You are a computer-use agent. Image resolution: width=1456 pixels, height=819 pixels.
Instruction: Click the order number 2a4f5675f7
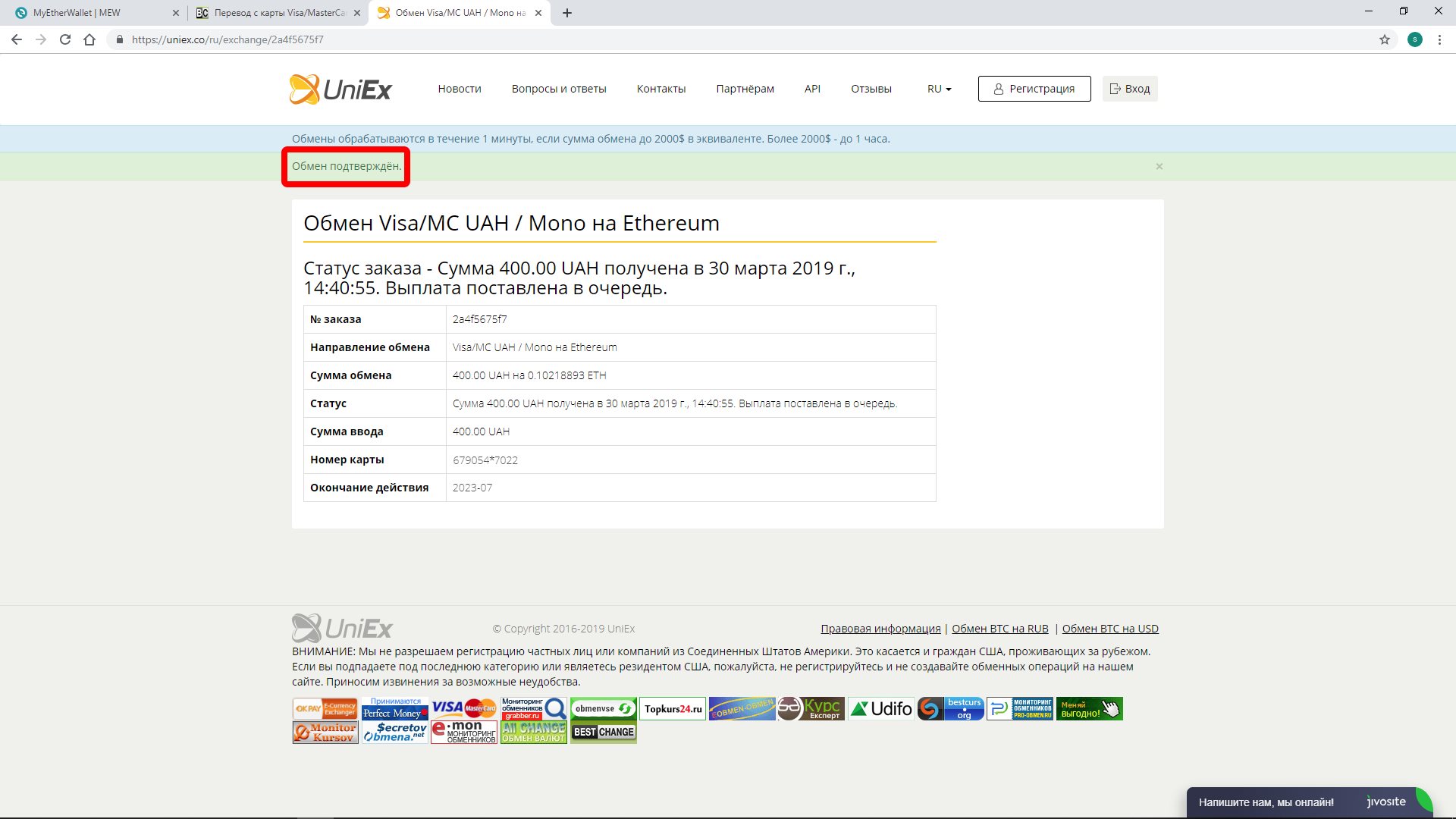pyautogui.click(x=480, y=319)
